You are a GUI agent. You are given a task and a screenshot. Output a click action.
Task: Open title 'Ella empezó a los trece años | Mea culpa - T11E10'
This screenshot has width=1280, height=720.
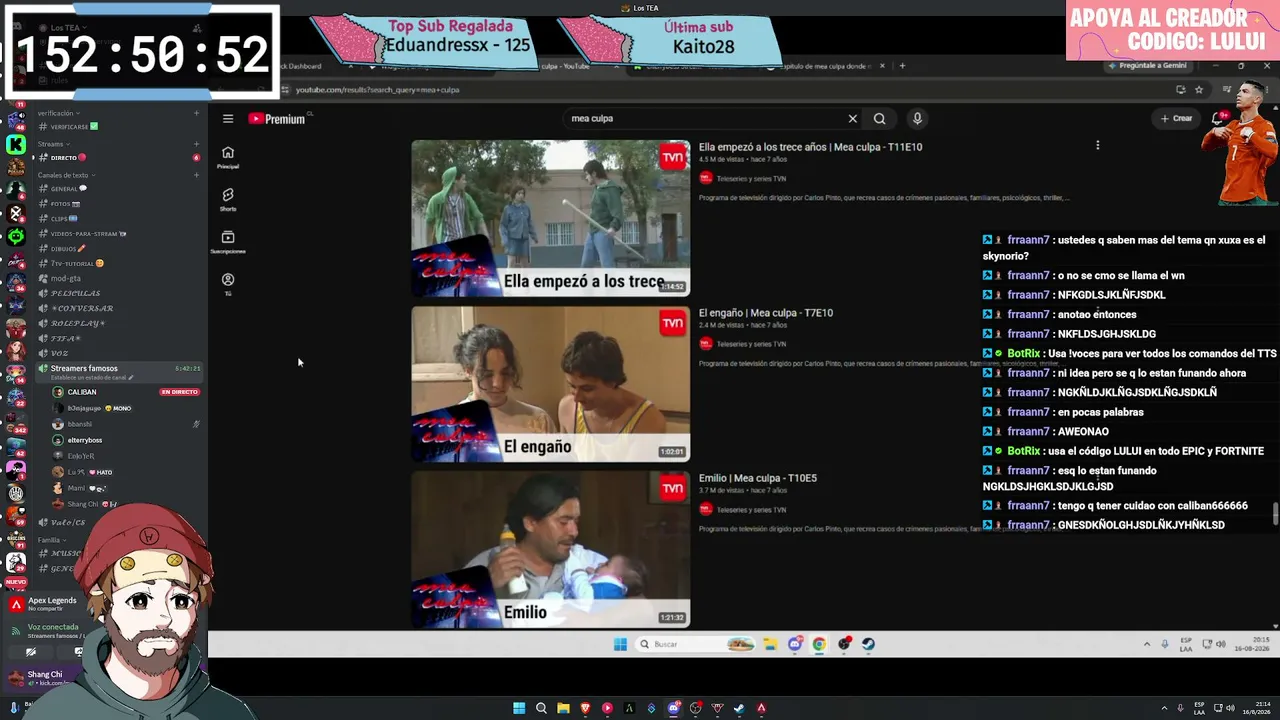(810, 147)
